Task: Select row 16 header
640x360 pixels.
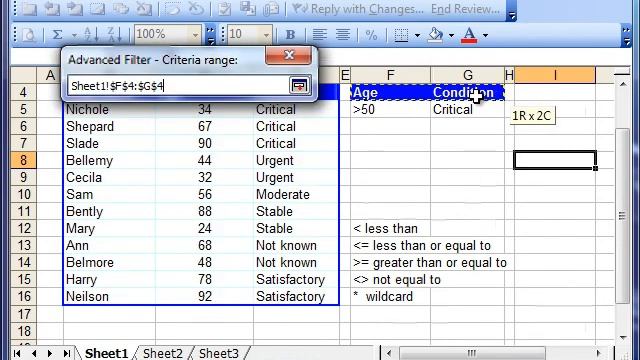Action: tap(23, 296)
